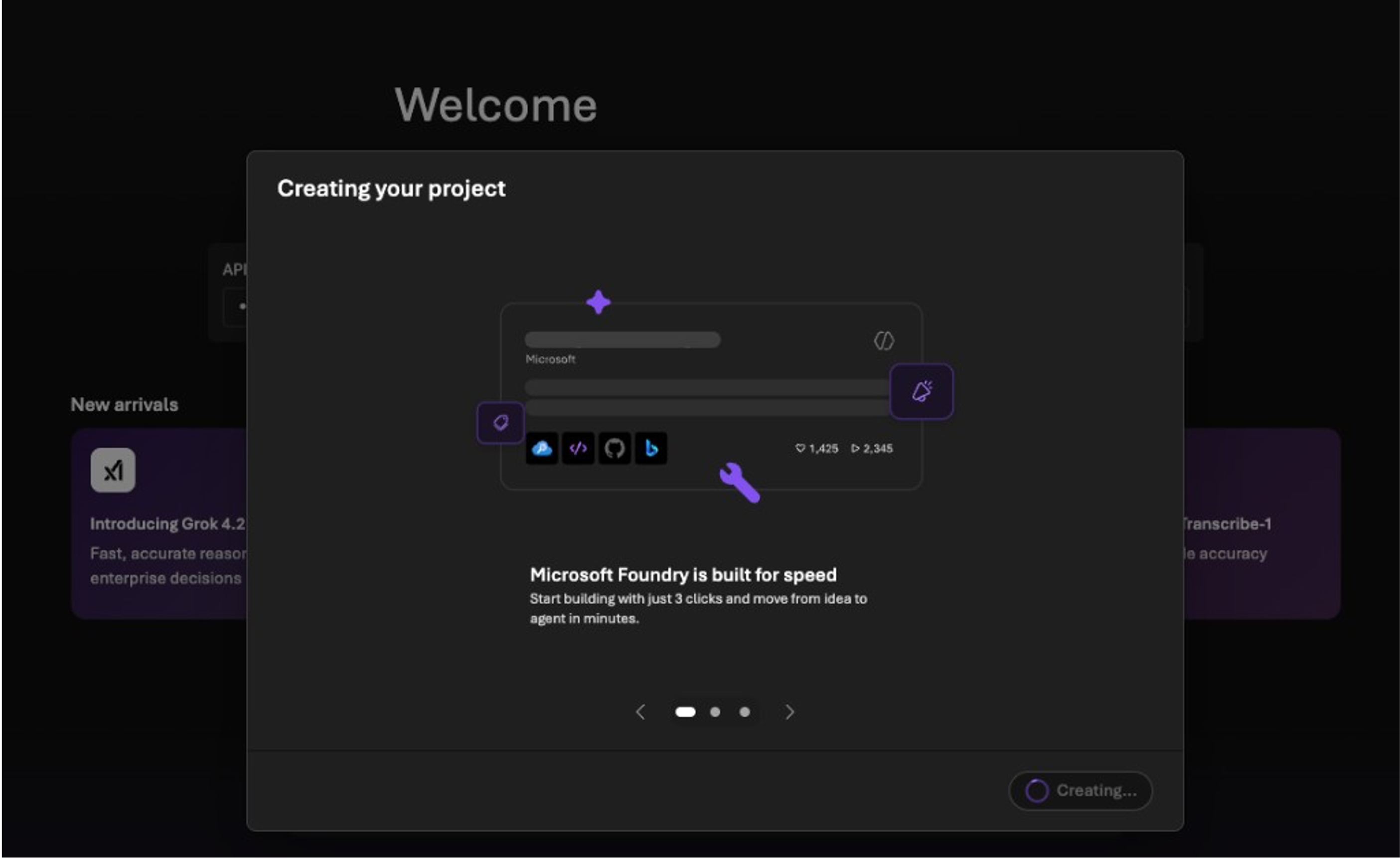Screen dimensions: 1400x859
Task: Advance to the next carousel slide arrow
Action: [789, 712]
